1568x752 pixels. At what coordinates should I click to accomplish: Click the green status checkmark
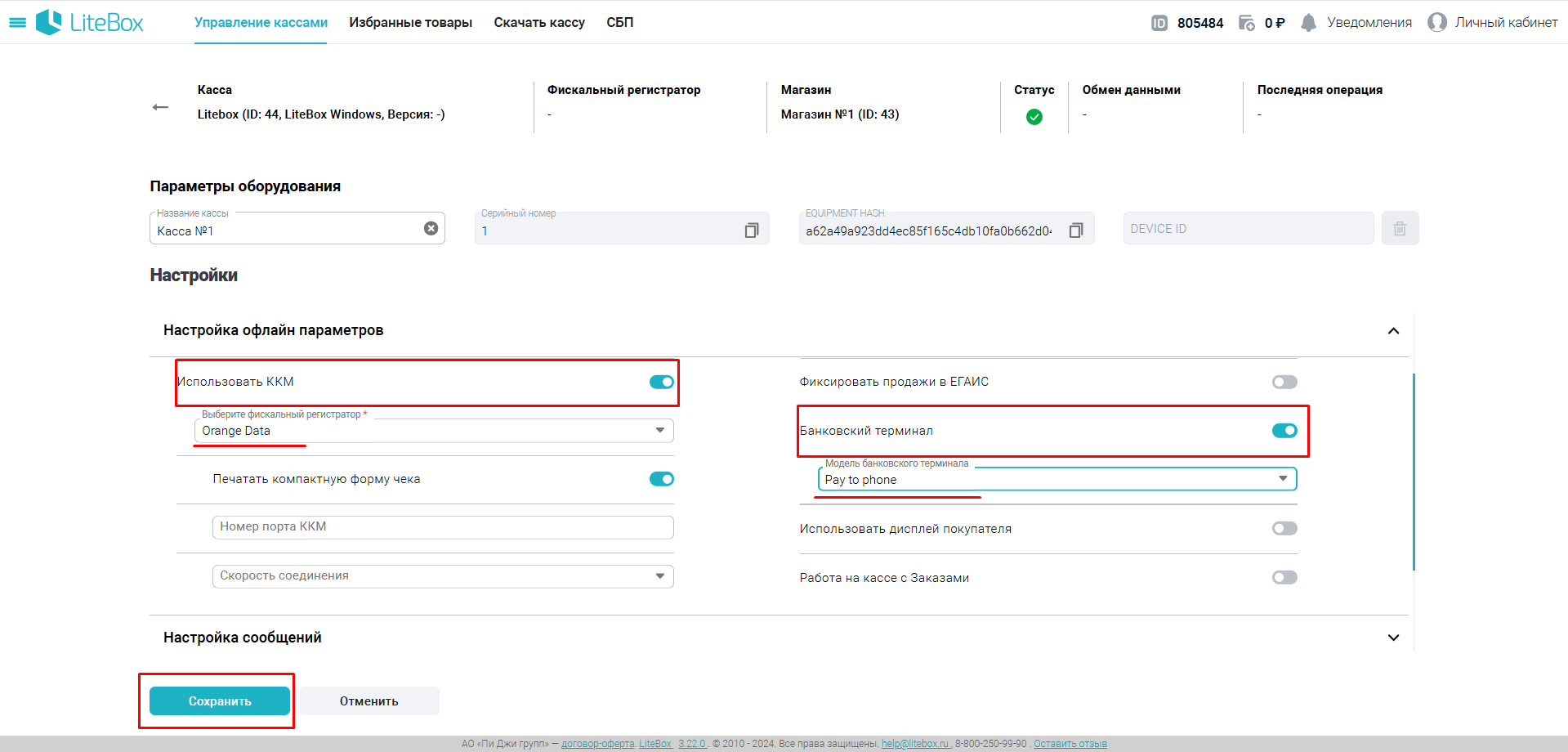(x=1034, y=117)
